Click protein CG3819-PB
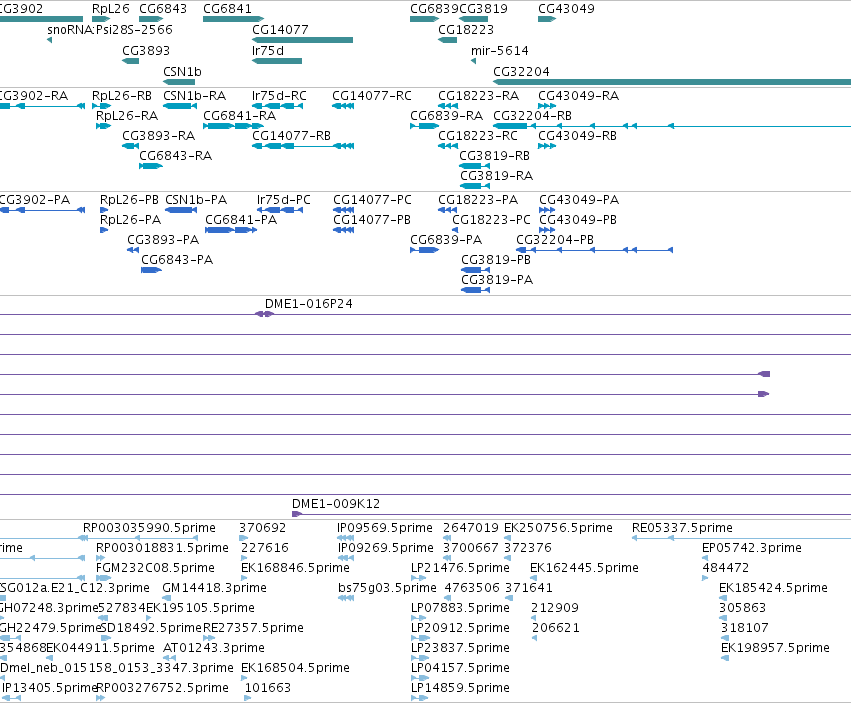Viewport: 851px width, 703px height. click(x=496, y=261)
